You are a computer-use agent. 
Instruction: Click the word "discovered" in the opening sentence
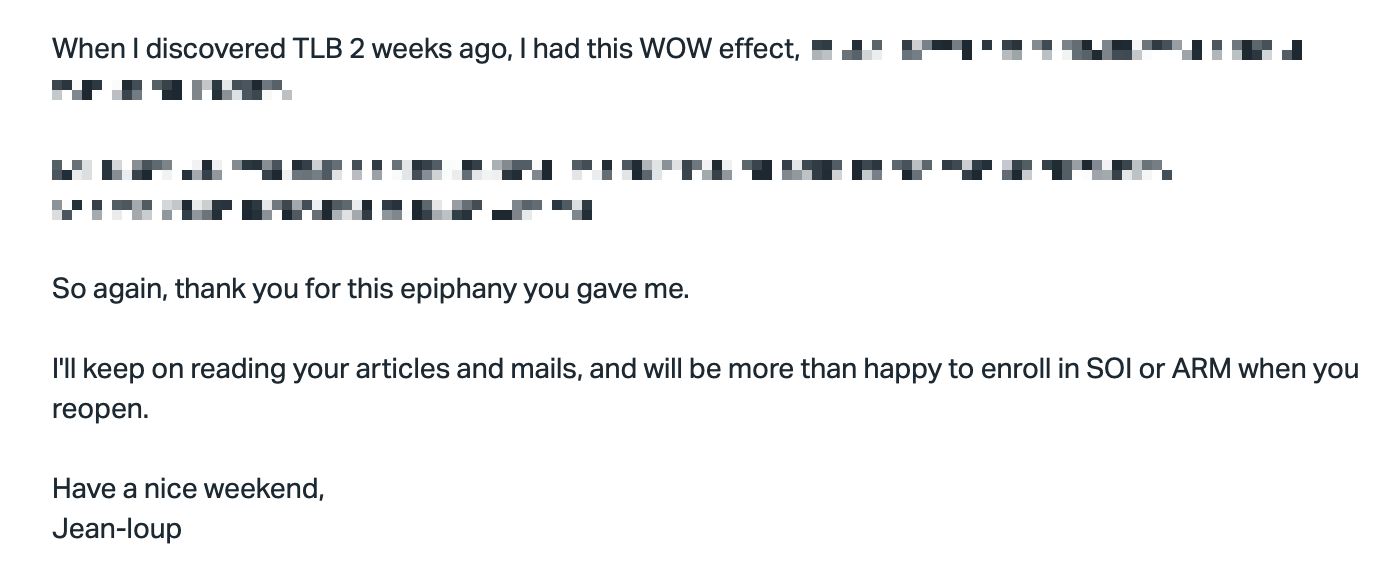(x=215, y=49)
